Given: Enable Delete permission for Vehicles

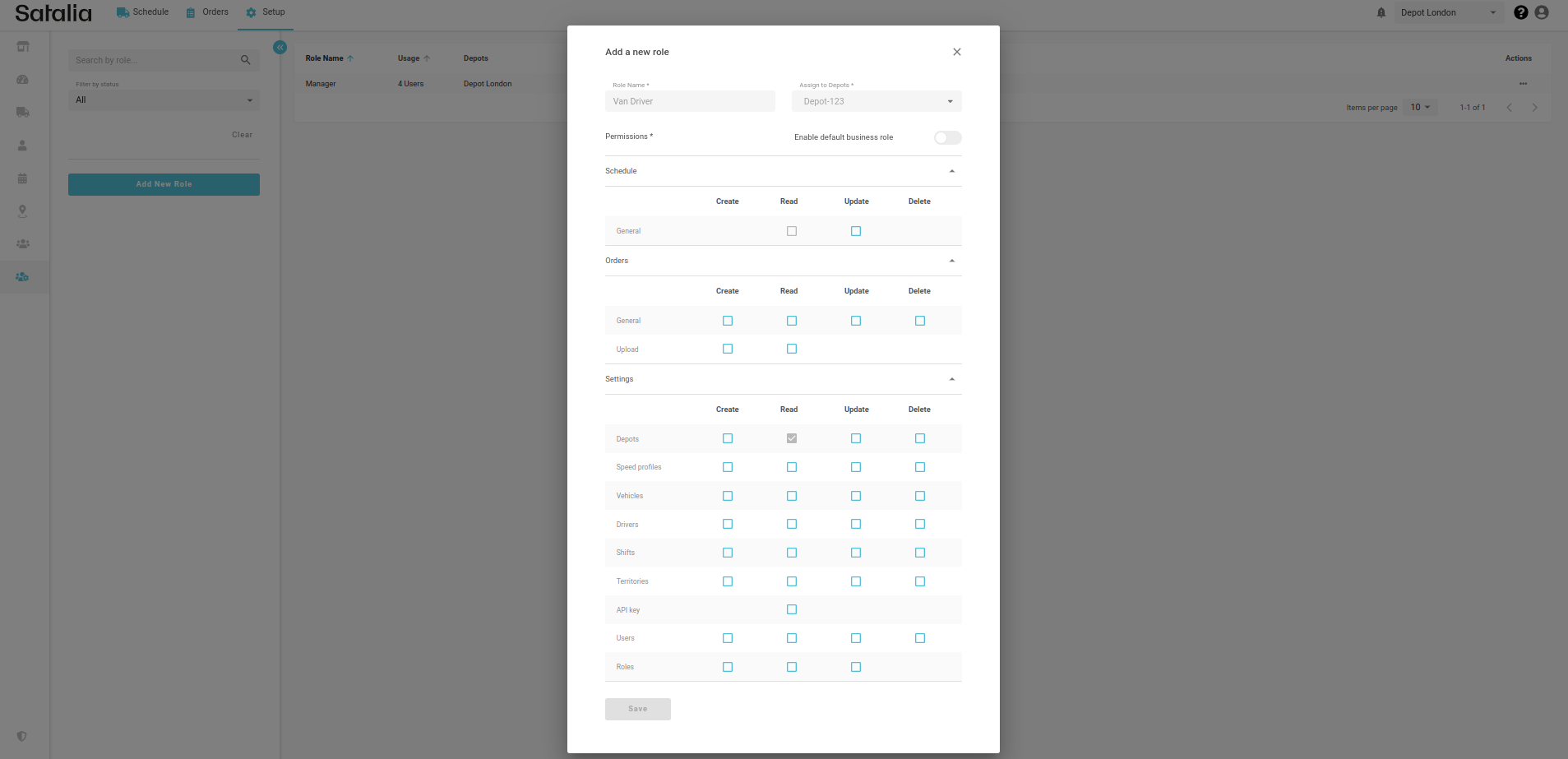Looking at the screenshot, I should (x=920, y=496).
